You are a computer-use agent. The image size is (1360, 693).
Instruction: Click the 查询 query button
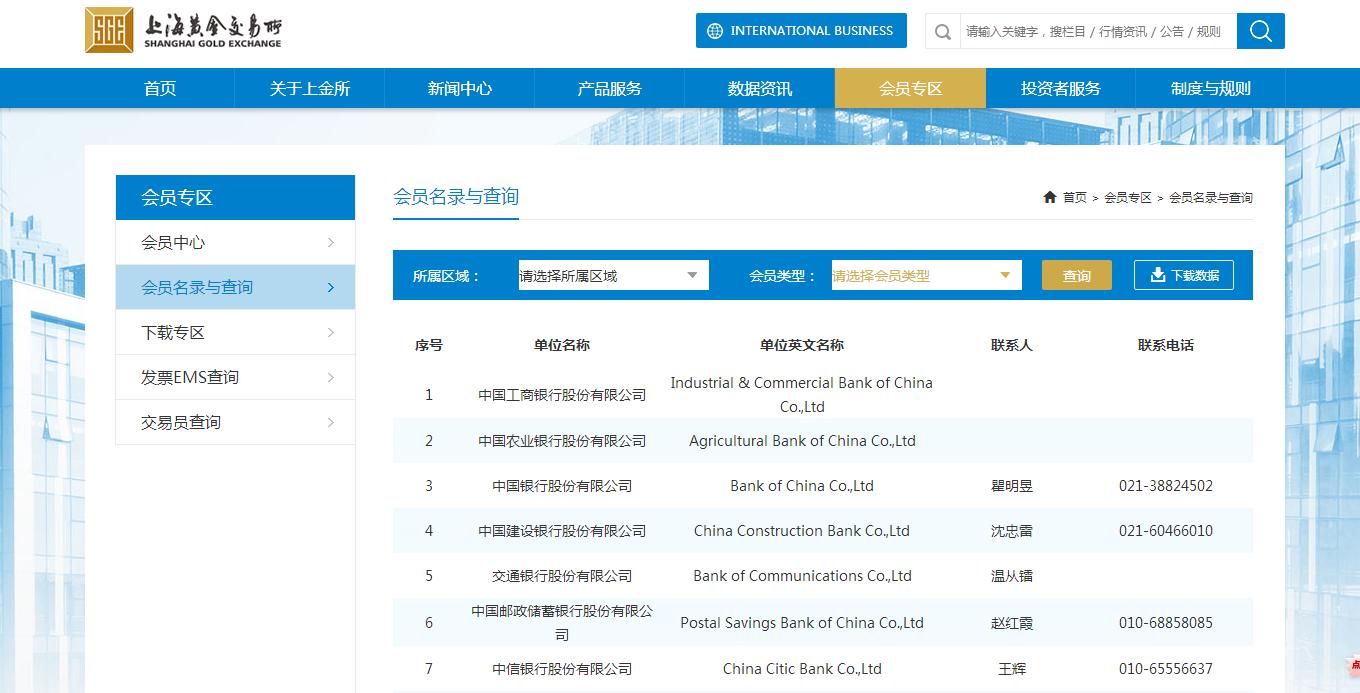[1077, 274]
